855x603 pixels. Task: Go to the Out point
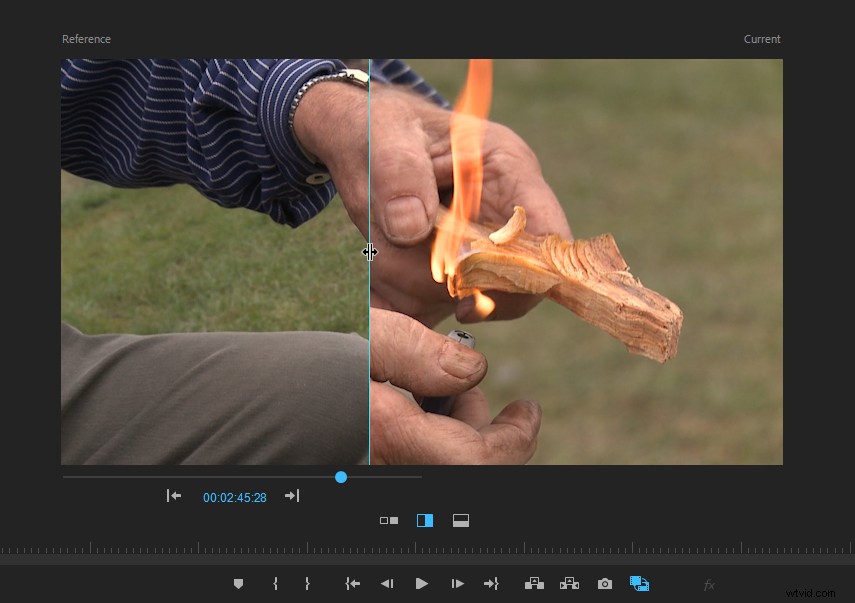click(492, 583)
